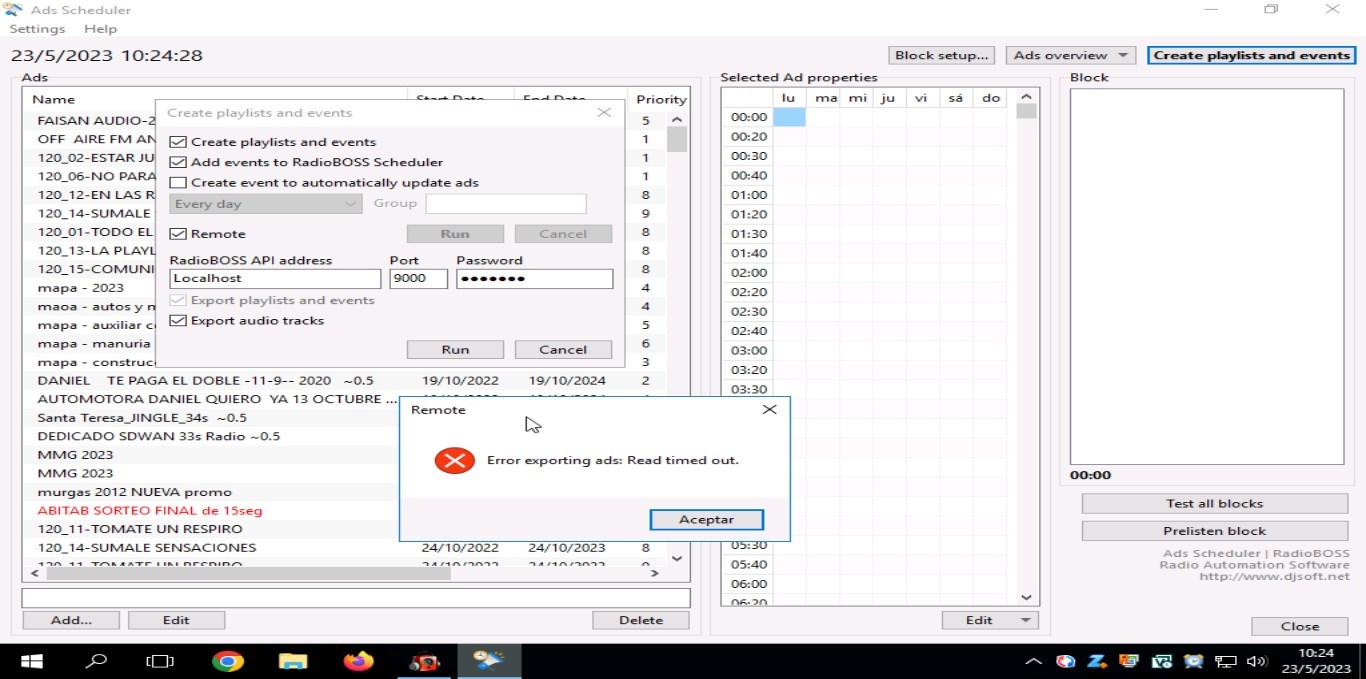
Task: Sort ads by the Priority column header
Action: (661, 99)
